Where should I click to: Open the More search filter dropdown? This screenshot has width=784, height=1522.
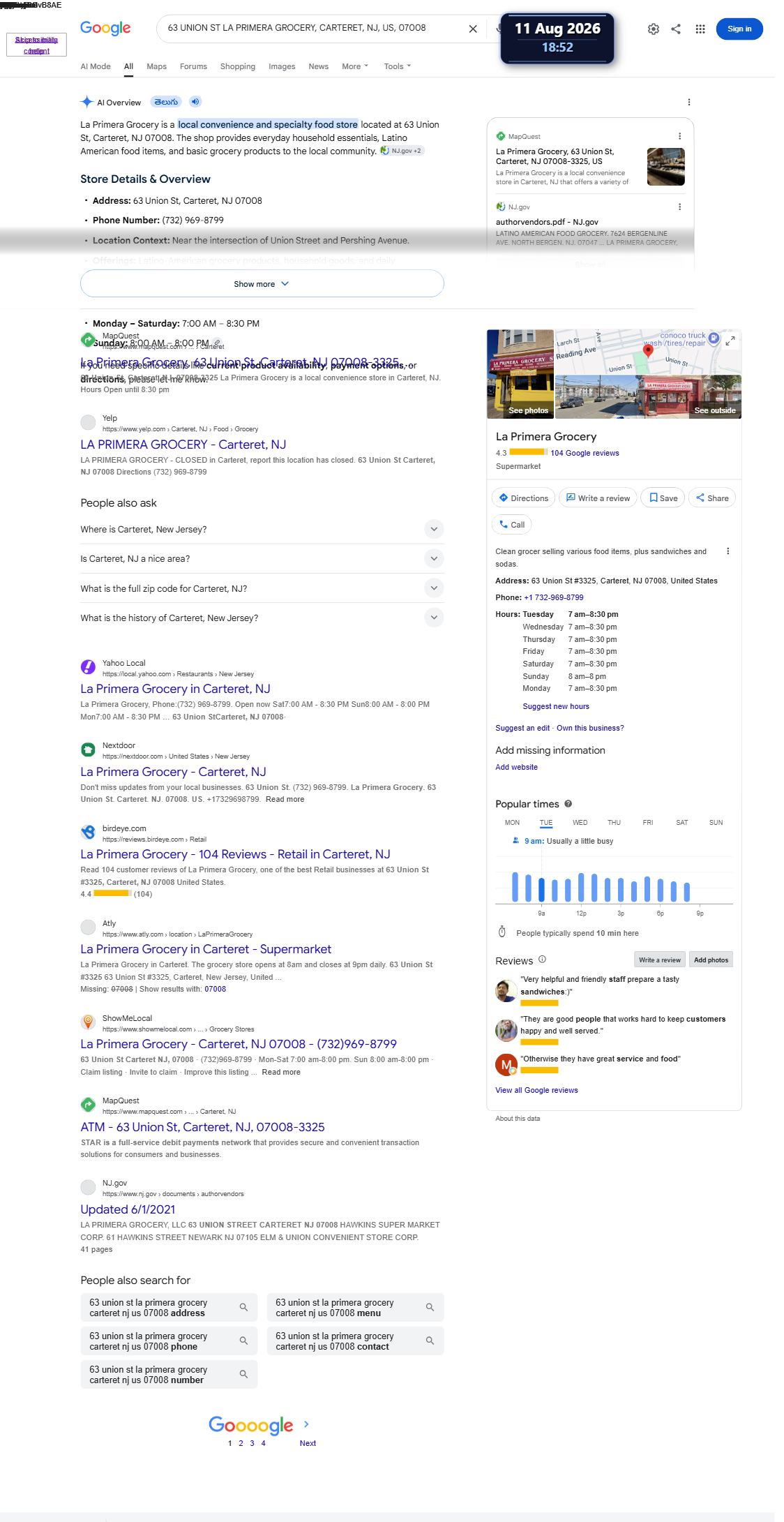point(355,66)
